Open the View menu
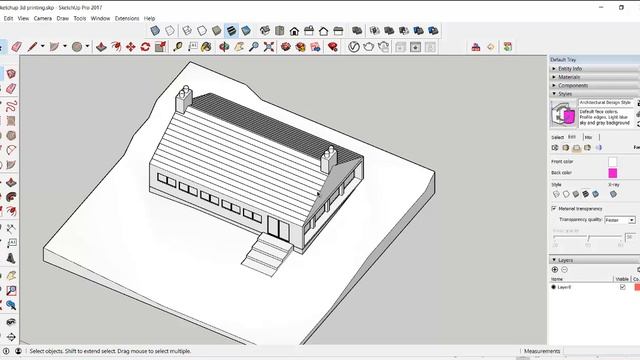Image resolution: width=640 pixels, height=360 pixels. [x=23, y=18]
